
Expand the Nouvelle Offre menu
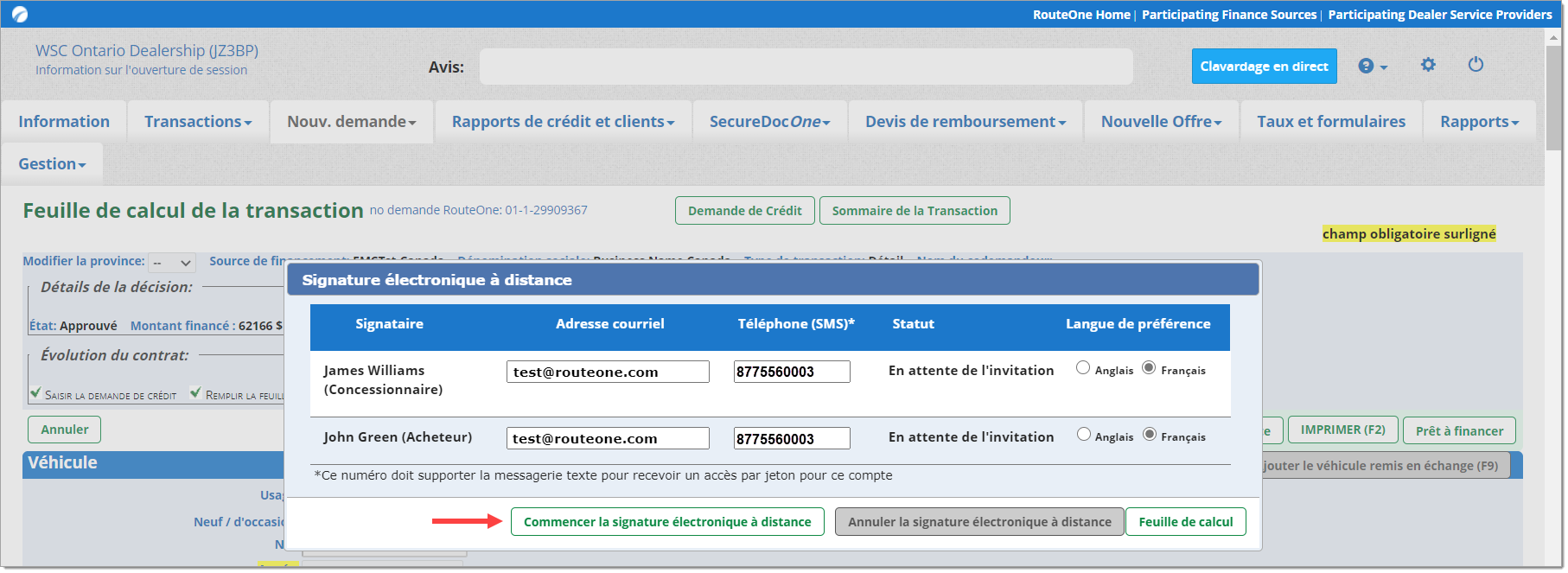[x=1161, y=122]
